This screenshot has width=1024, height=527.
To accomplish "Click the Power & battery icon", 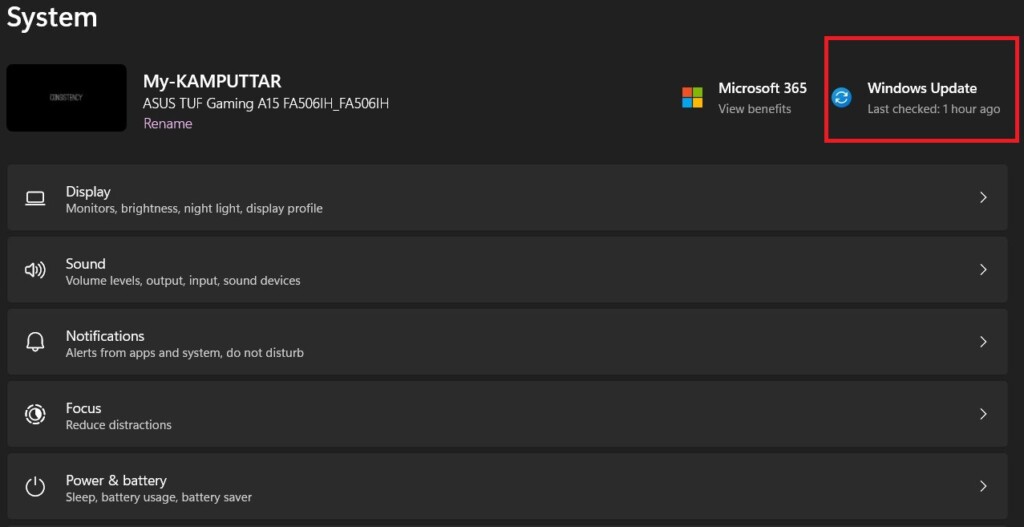I will coord(35,487).
